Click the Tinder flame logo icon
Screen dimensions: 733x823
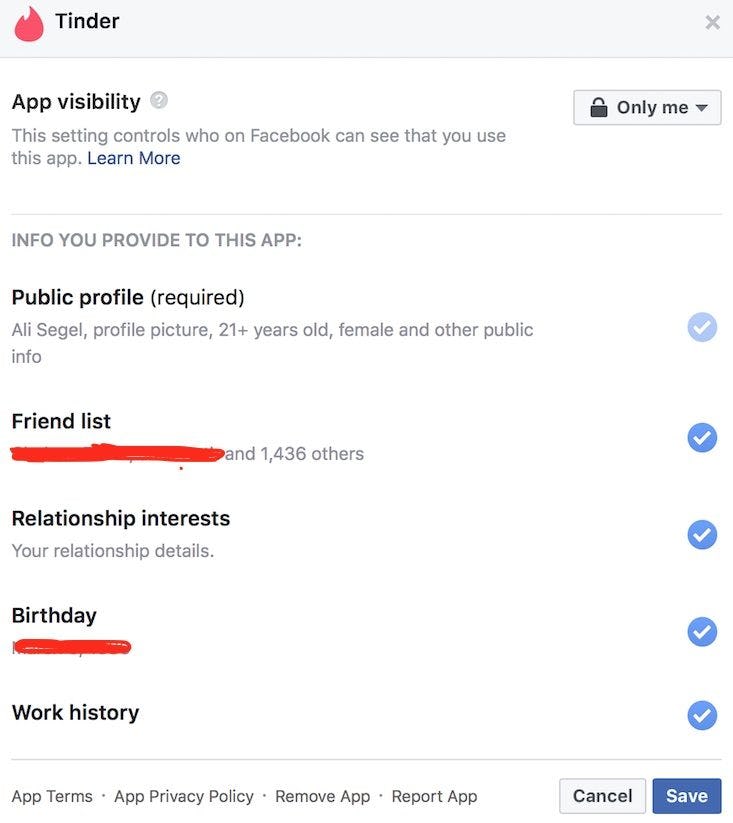[x=29, y=23]
